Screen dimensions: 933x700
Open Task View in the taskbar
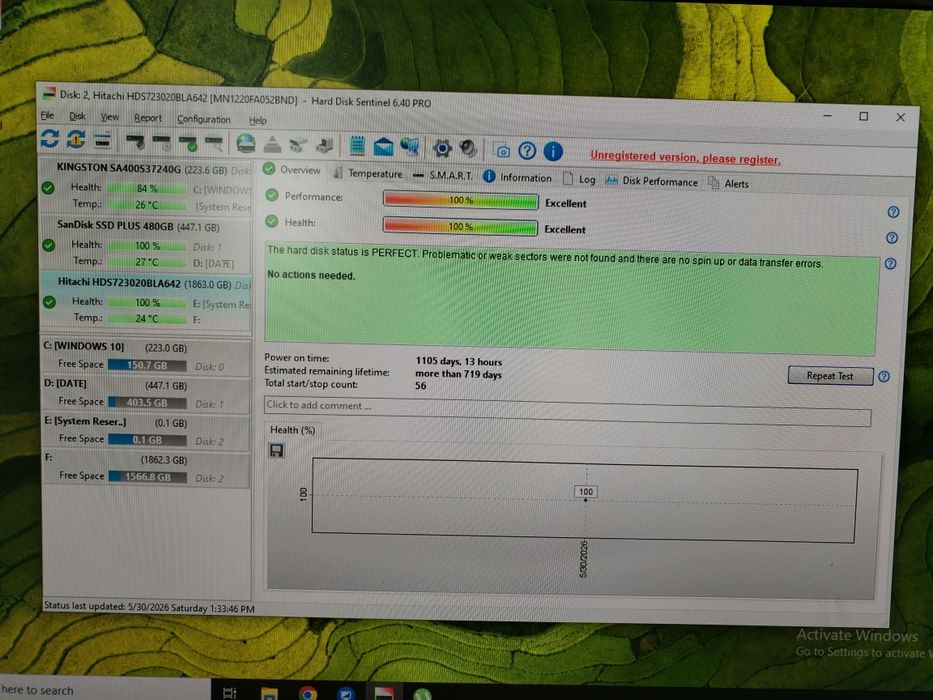click(x=229, y=693)
